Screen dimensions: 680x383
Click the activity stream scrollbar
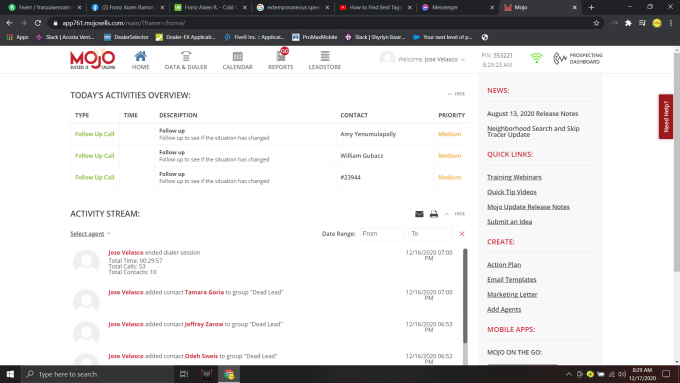click(465, 296)
